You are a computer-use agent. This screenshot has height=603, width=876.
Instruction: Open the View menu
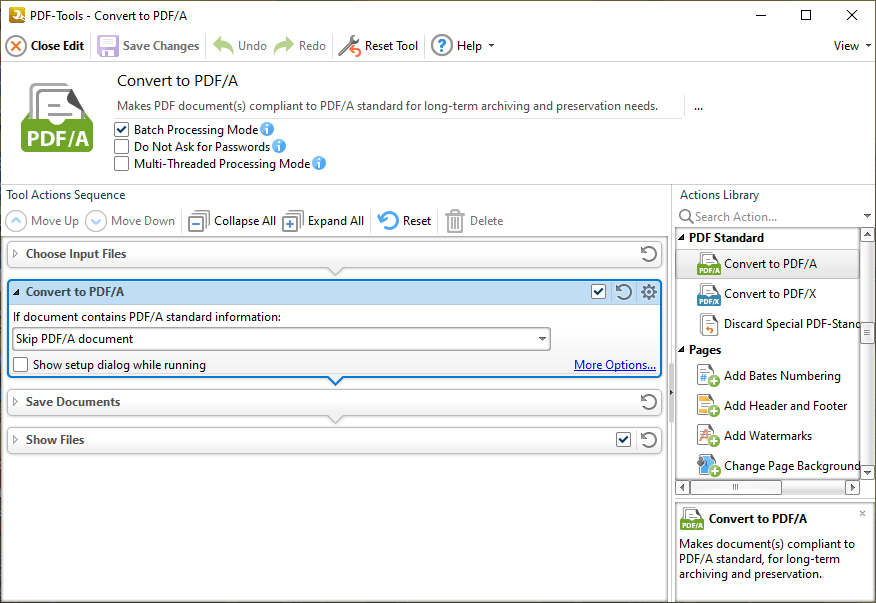click(x=847, y=45)
